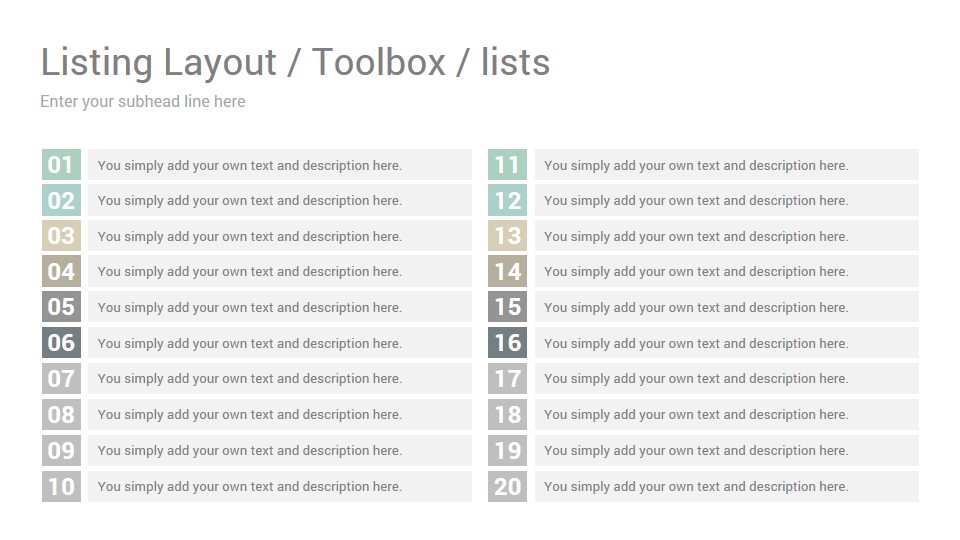Click the green number 01 box
Viewport: 960px width, 540px height.
[x=61, y=165]
